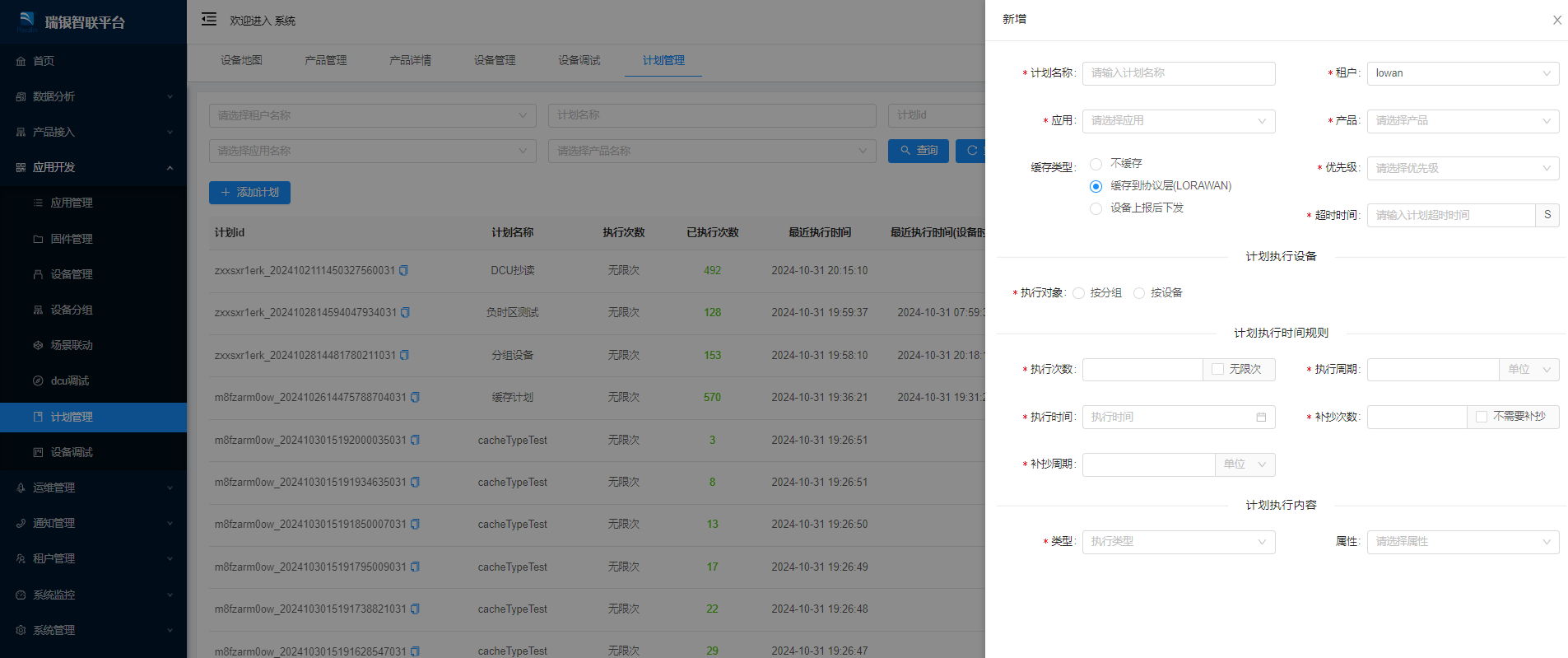Click the 固件管理 folder icon
This screenshot has width=1568, height=658.
tap(38, 239)
